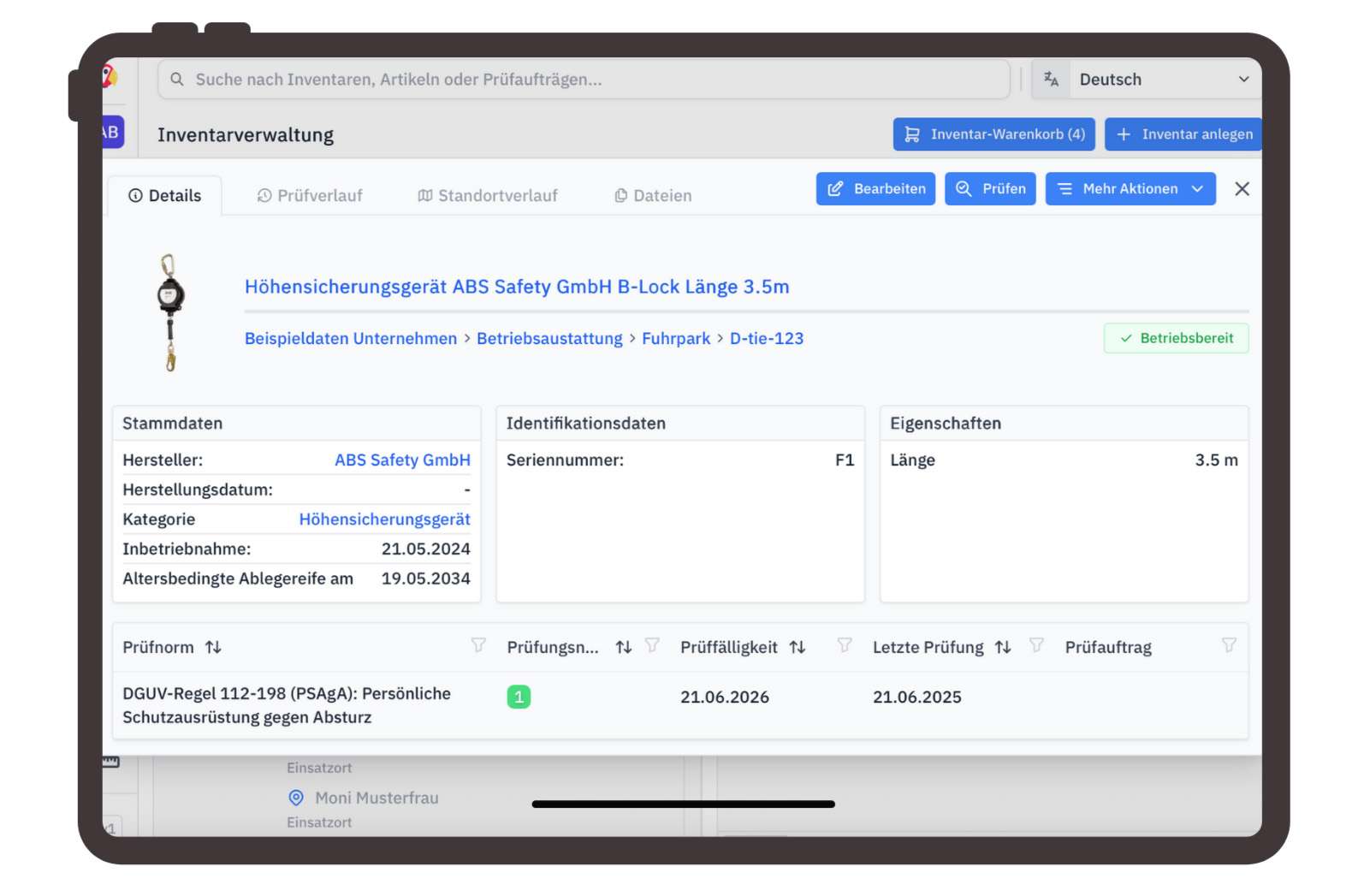Screen dimensions: 1358x896
Task: Click the filter icon in Prüfnorm column
Action: 478,645
